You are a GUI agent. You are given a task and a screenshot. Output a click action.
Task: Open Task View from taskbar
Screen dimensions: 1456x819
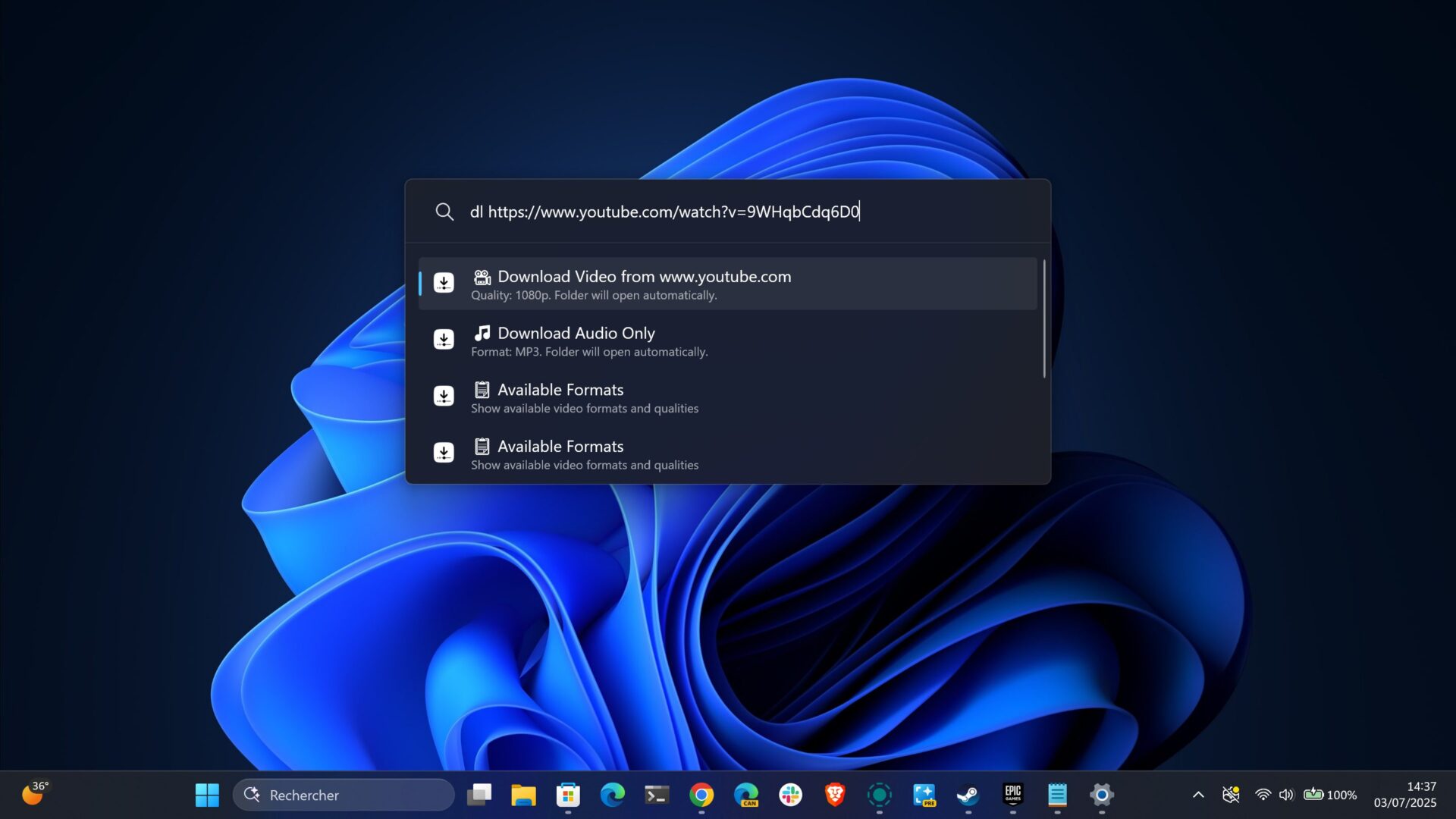[479, 795]
